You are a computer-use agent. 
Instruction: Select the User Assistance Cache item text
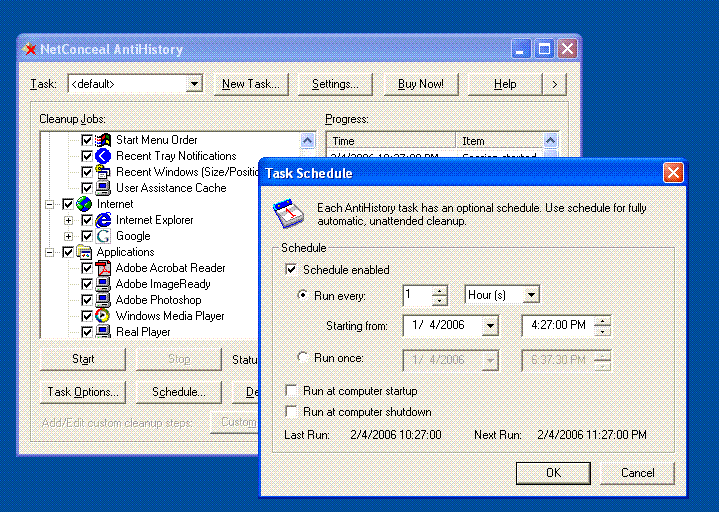coord(171,188)
